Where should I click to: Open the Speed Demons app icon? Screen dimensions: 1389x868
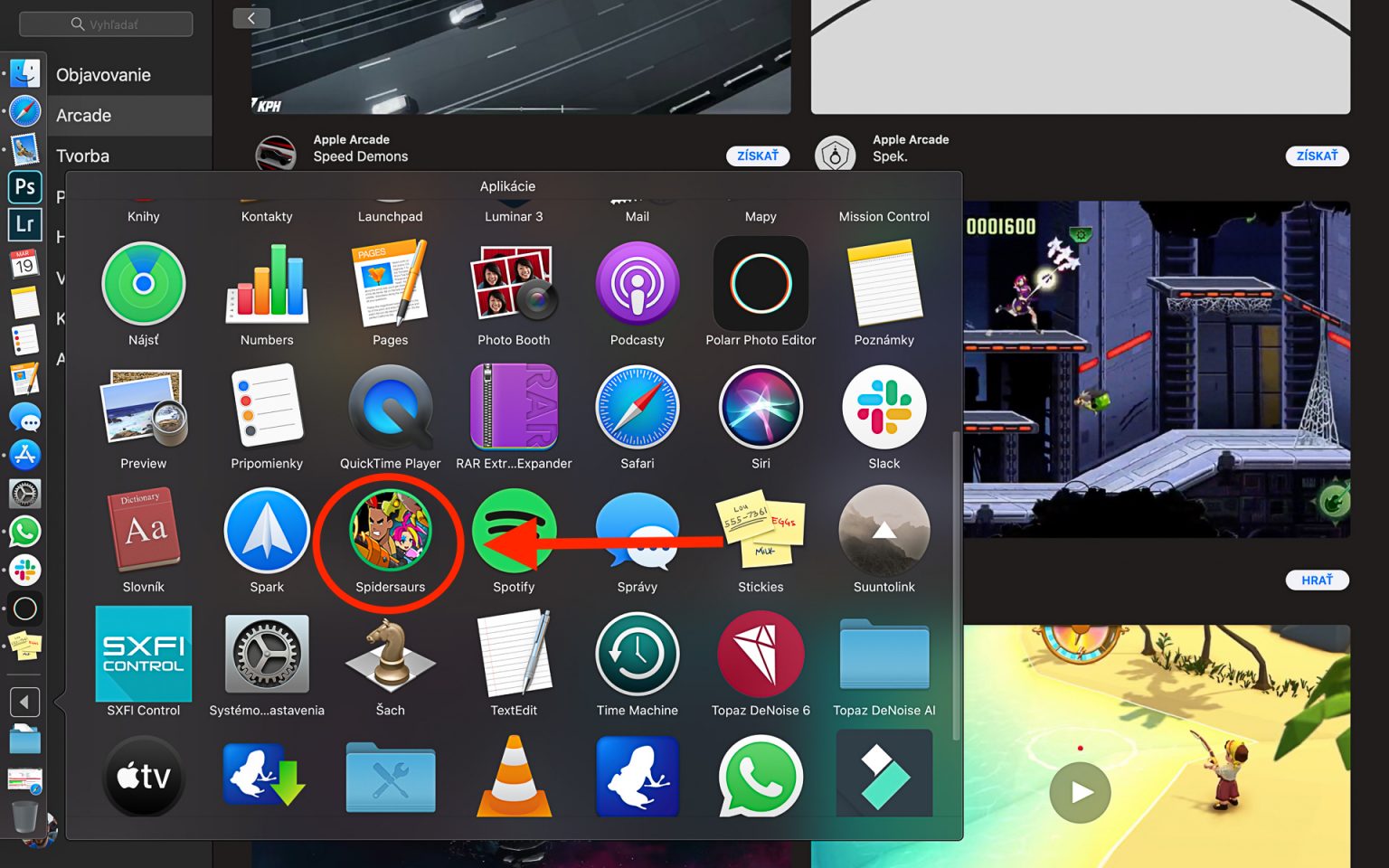point(276,154)
